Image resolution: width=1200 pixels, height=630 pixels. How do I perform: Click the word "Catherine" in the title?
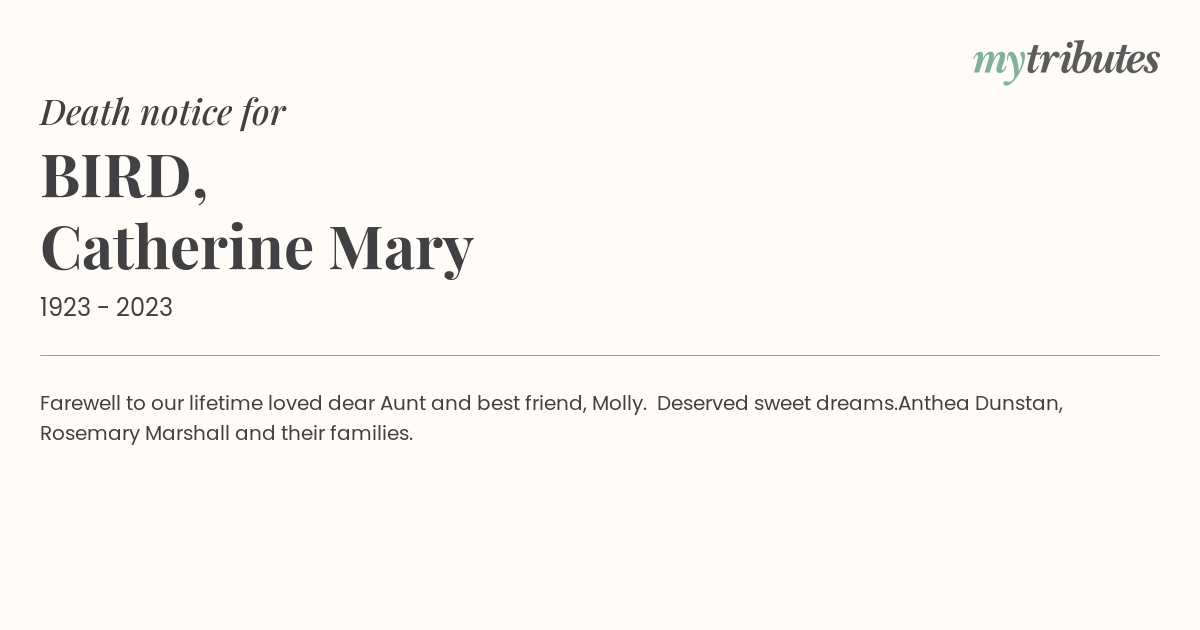(177, 247)
